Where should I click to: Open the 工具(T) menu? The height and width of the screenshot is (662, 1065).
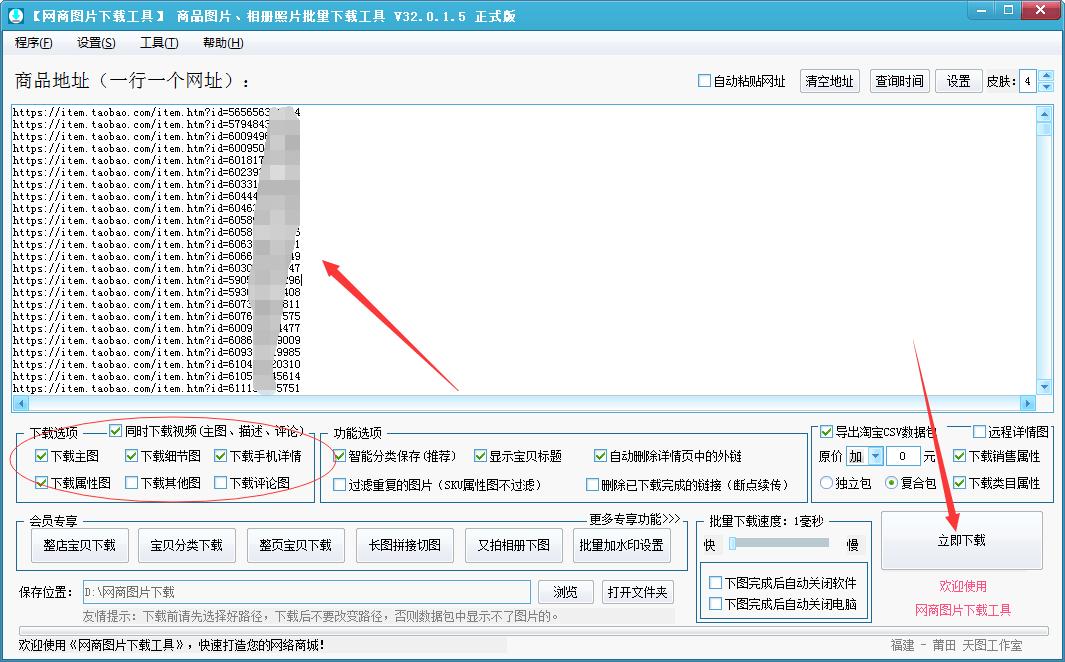tap(160, 43)
